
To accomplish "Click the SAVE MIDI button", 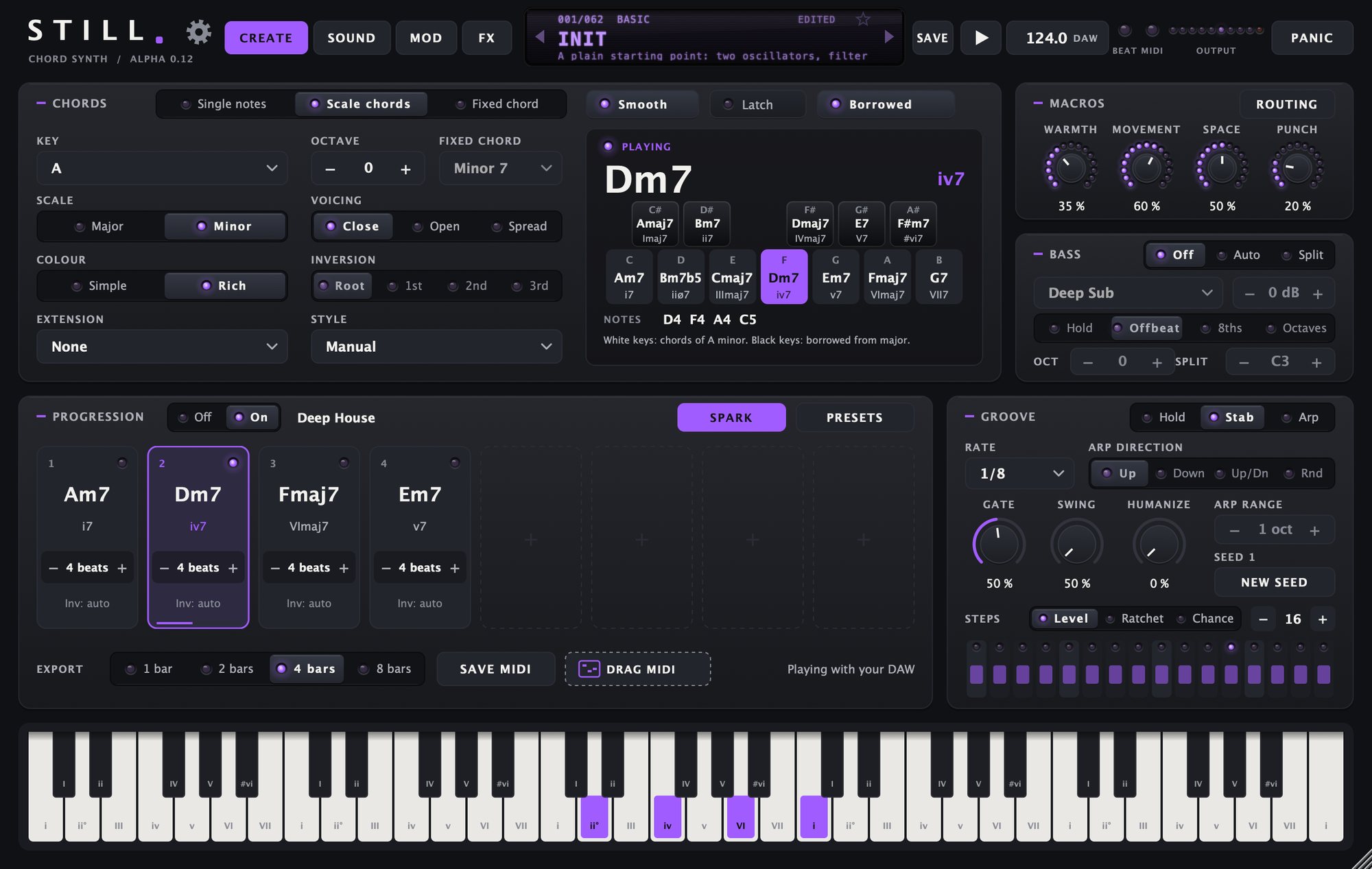I will [x=495, y=669].
